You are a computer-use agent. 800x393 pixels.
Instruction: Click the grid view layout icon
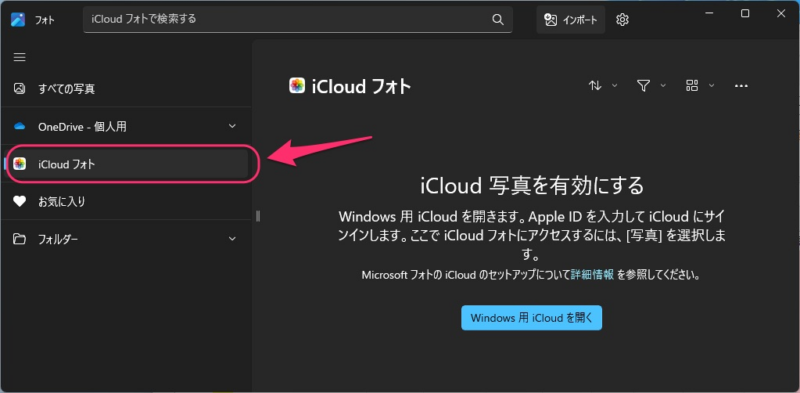(692, 86)
